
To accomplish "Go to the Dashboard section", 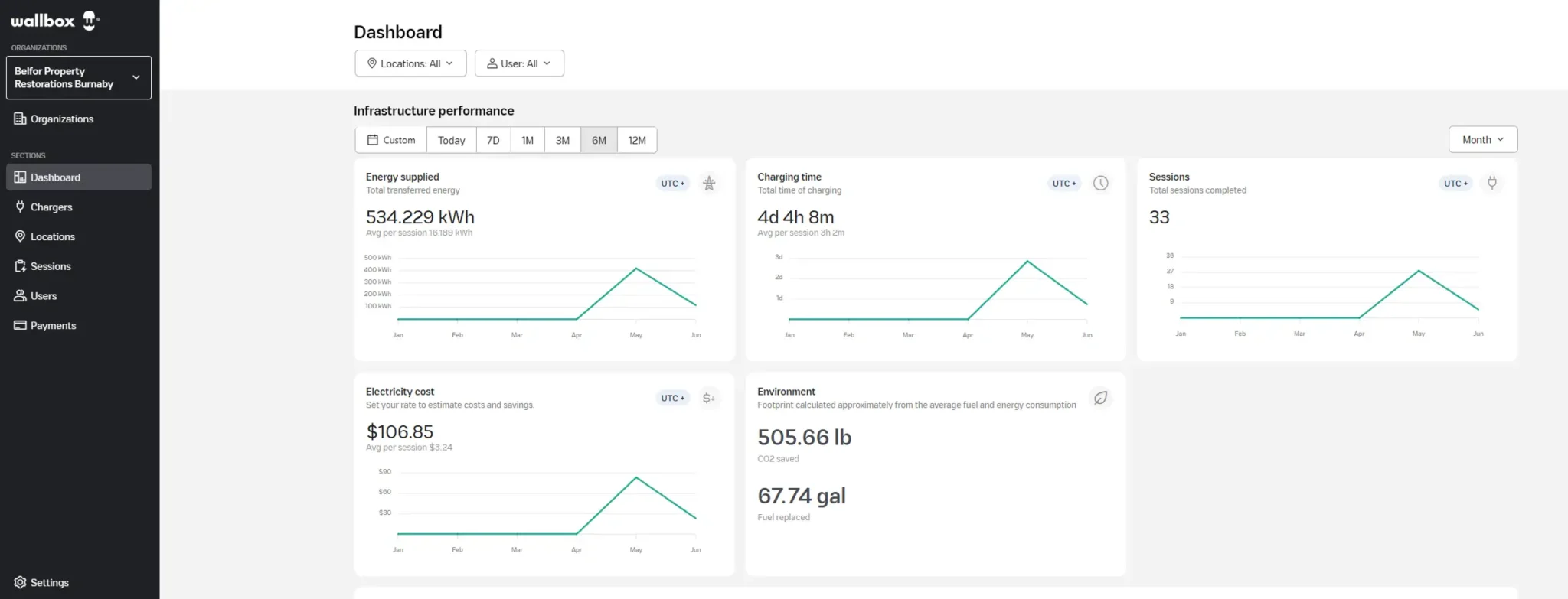I will [78, 177].
